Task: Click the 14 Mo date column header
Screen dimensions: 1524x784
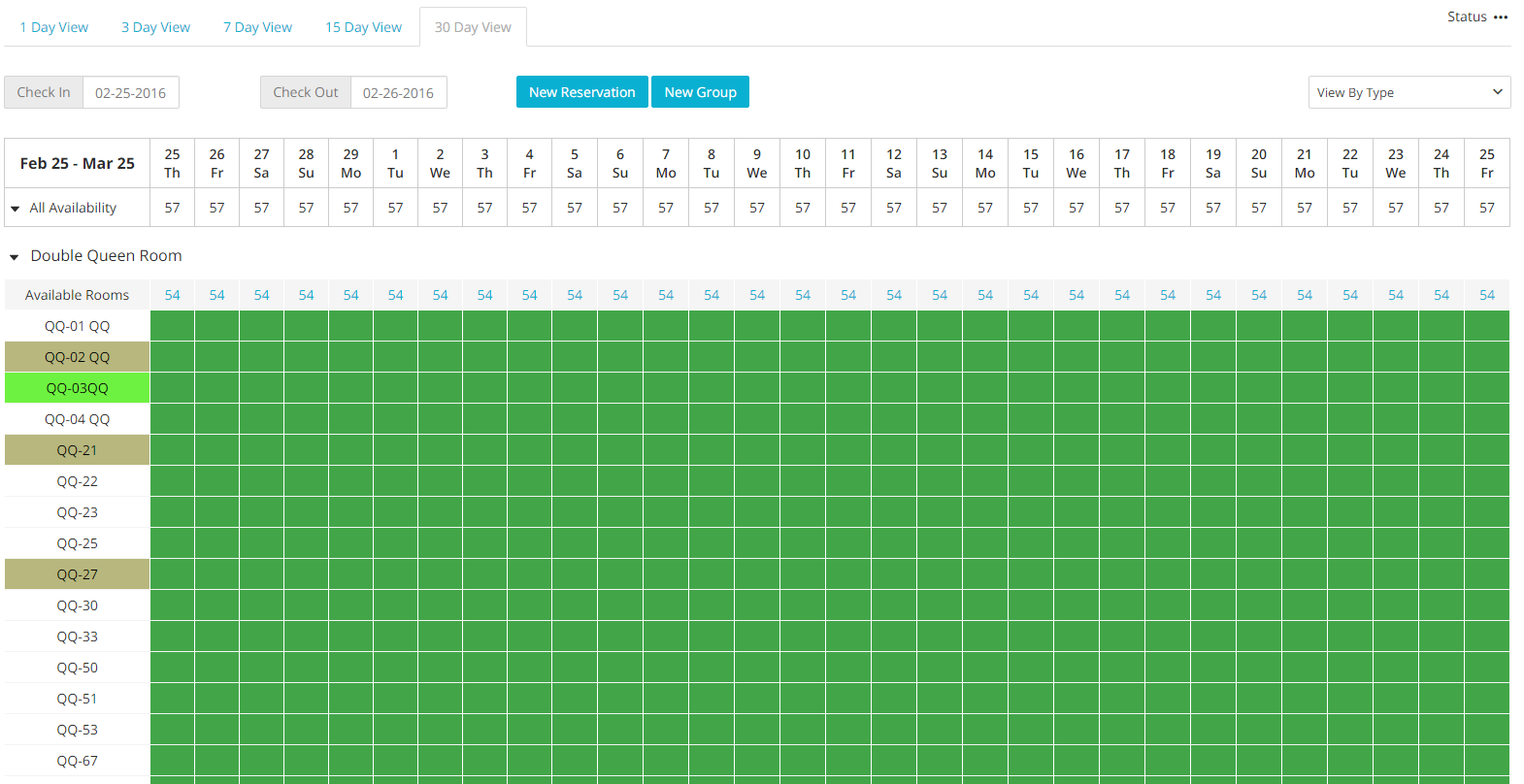Action: point(985,163)
